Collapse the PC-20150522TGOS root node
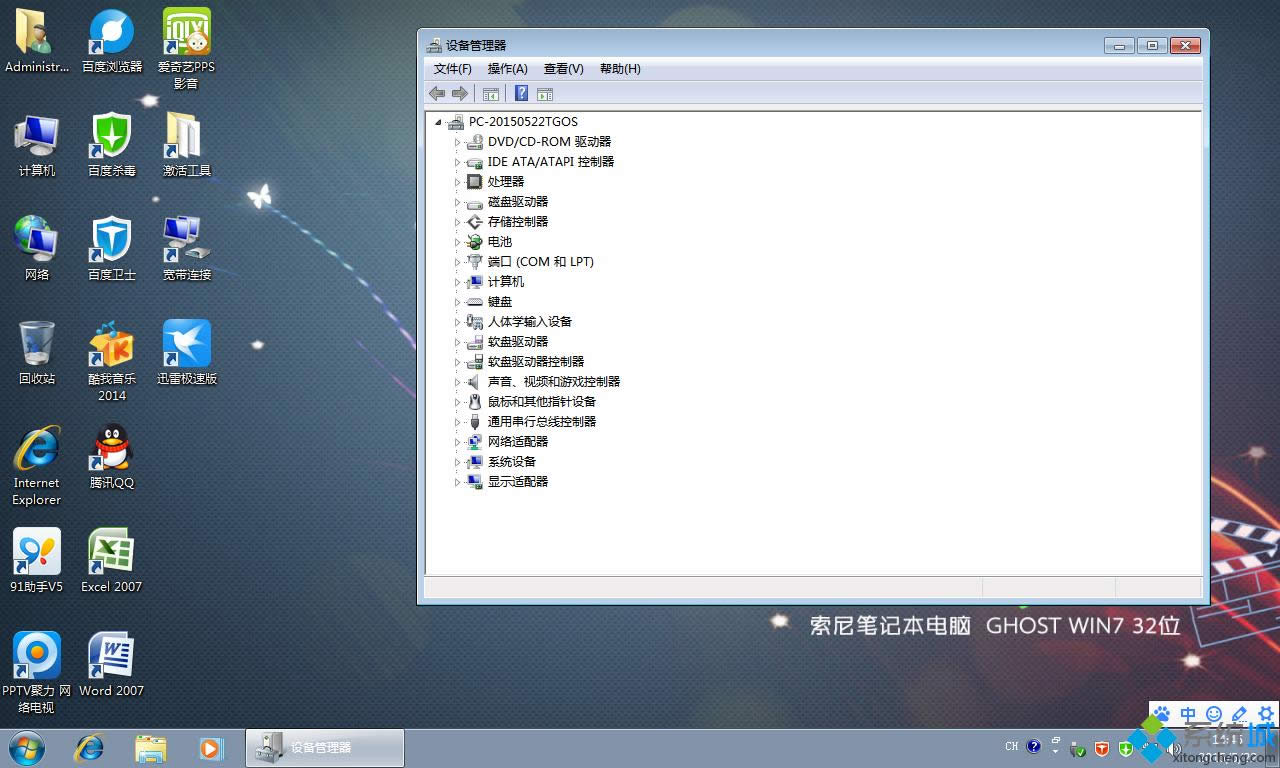This screenshot has height=768, width=1280. click(437, 121)
